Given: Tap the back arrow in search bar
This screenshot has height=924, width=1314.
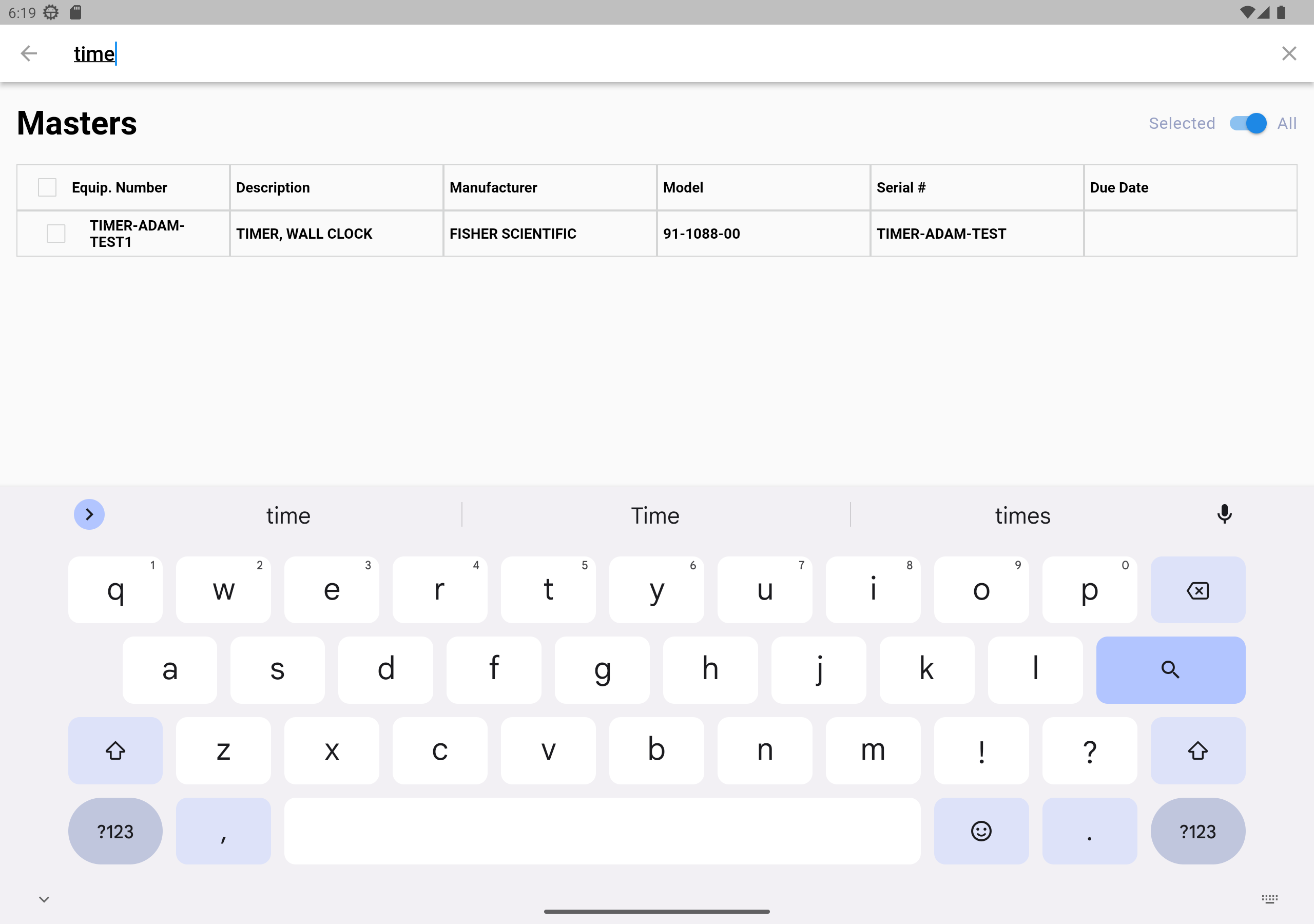Looking at the screenshot, I should click(29, 53).
